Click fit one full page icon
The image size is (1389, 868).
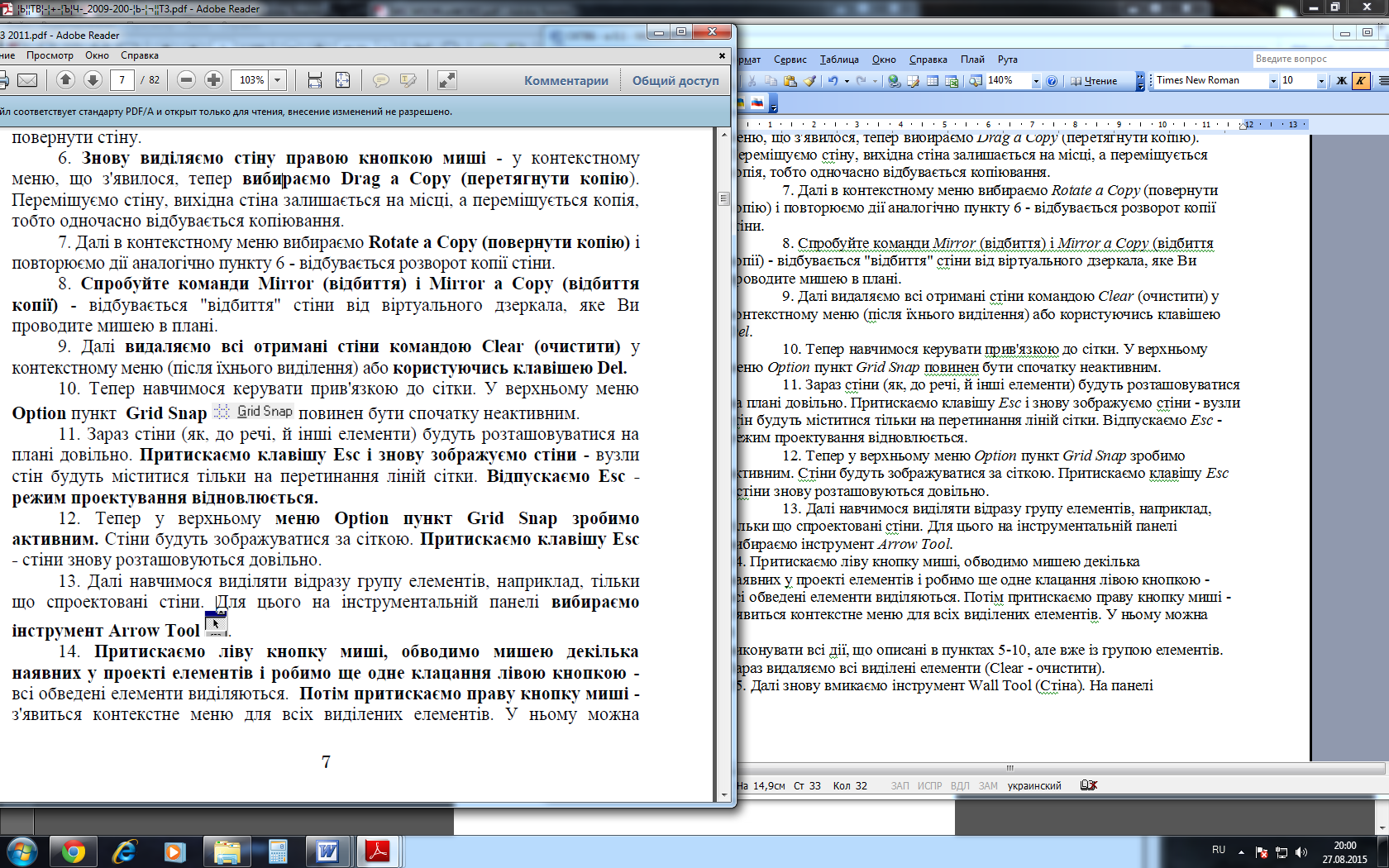coord(342,80)
